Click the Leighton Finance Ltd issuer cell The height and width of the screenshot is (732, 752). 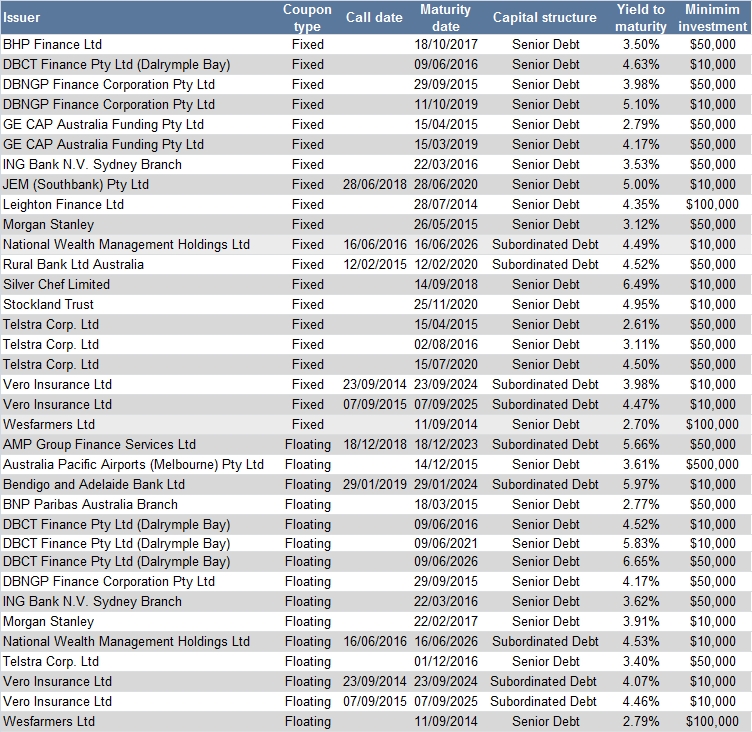[x=64, y=204]
